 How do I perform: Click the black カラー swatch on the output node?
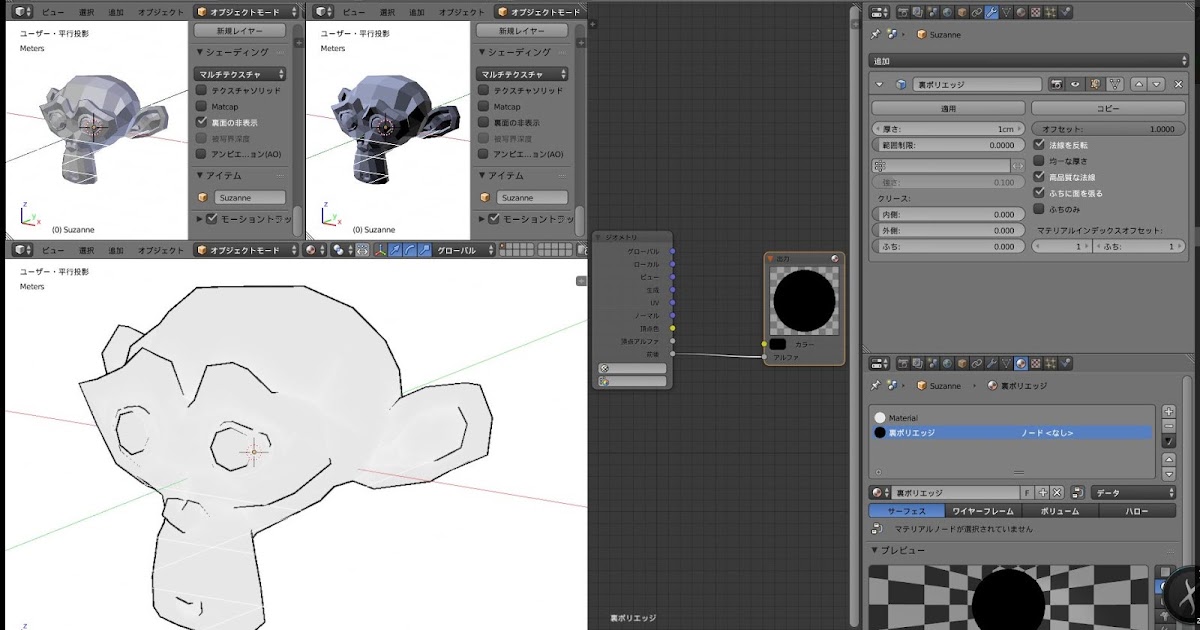[777, 344]
